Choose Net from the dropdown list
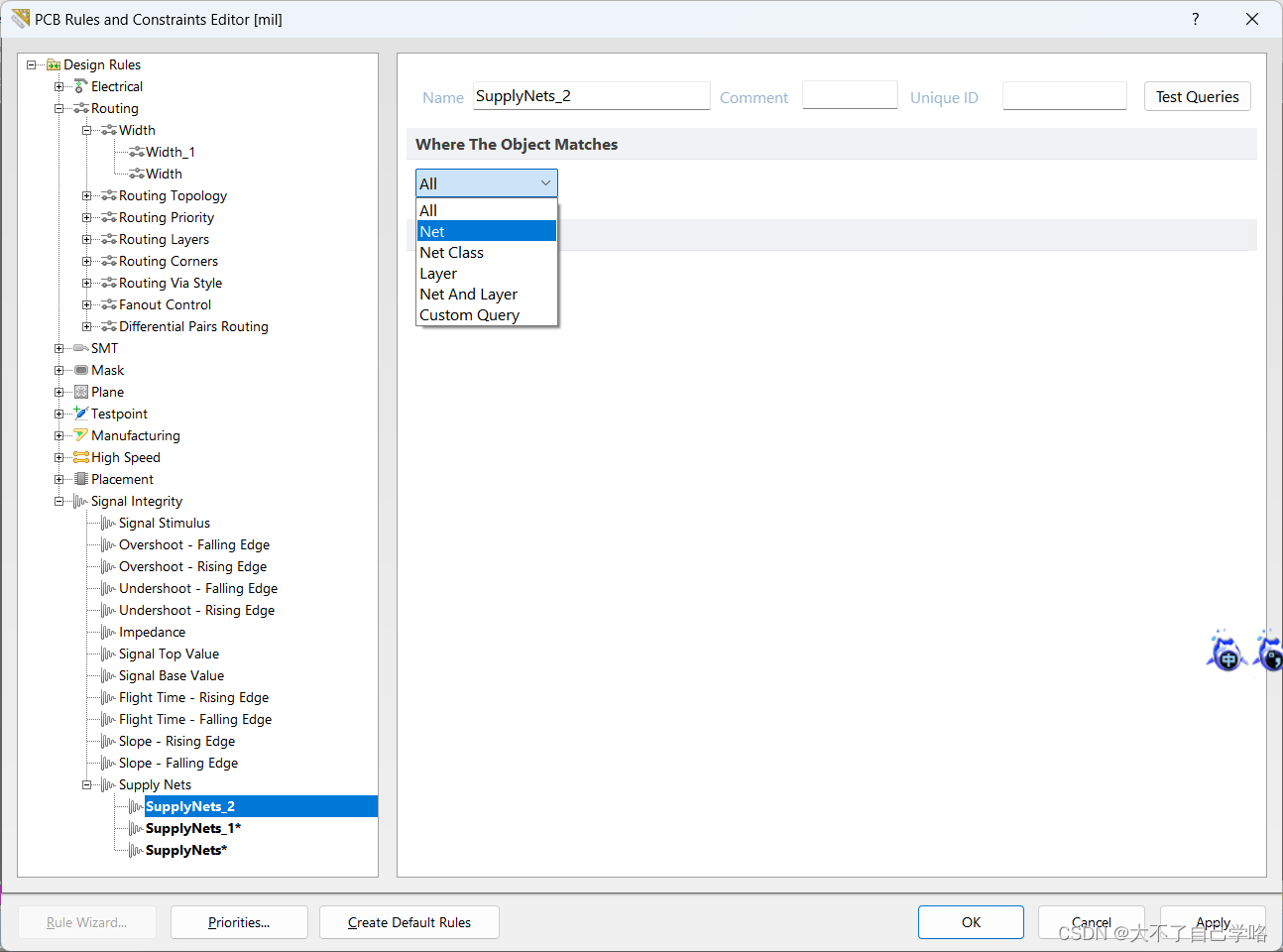Image resolution: width=1283 pixels, height=952 pixels. point(487,231)
